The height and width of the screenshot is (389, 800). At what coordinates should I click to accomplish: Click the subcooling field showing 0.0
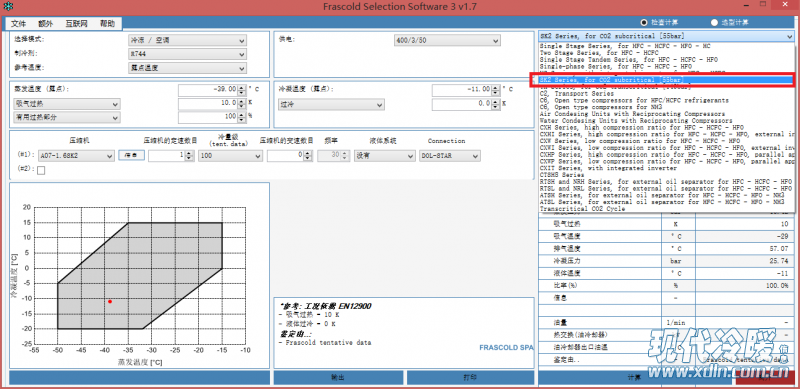(461, 104)
